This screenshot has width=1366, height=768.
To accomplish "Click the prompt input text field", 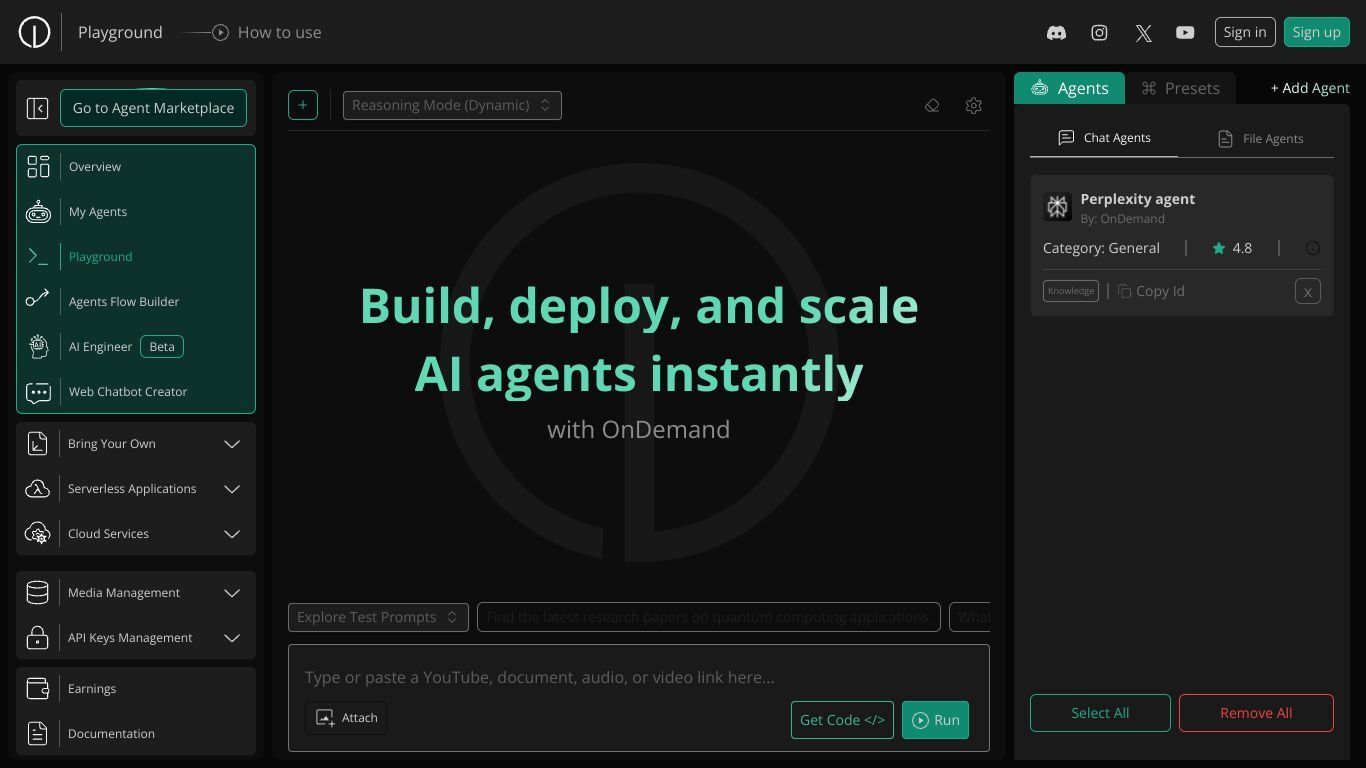I will click(x=639, y=677).
